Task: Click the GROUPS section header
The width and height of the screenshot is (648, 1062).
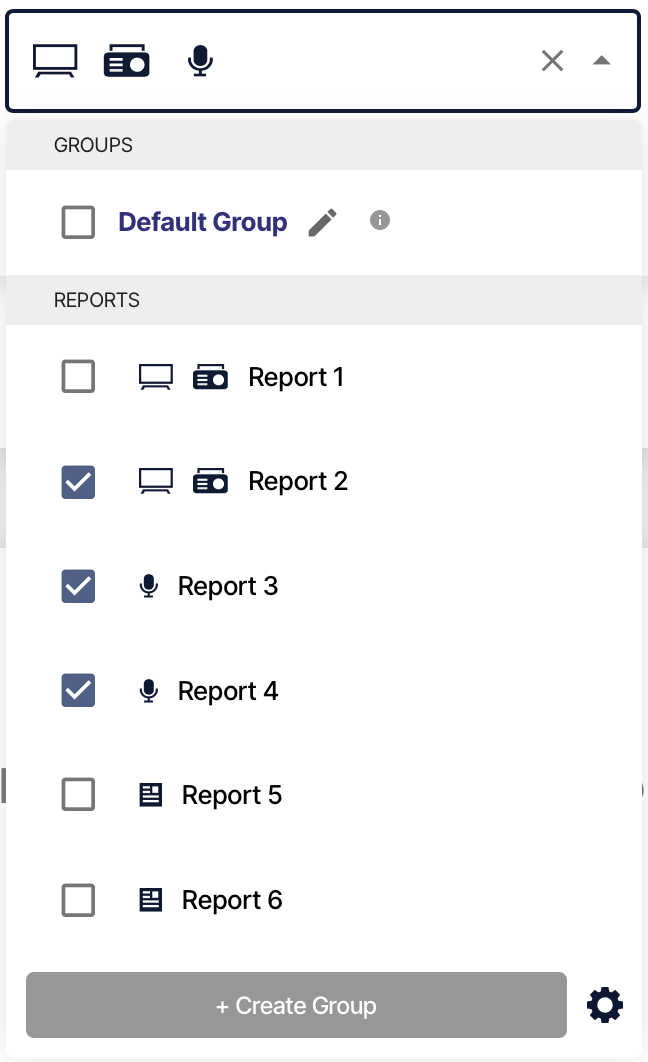Action: (x=324, y=145)
